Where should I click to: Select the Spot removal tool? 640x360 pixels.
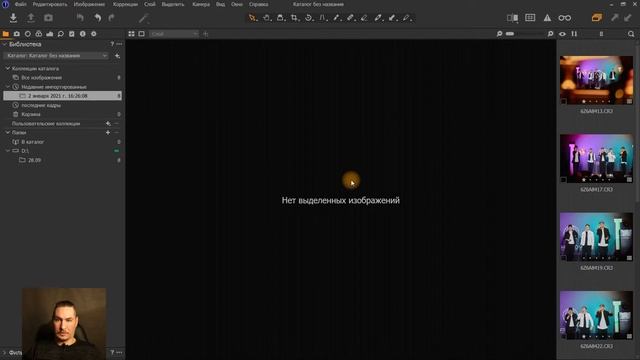tap(337, 18)
